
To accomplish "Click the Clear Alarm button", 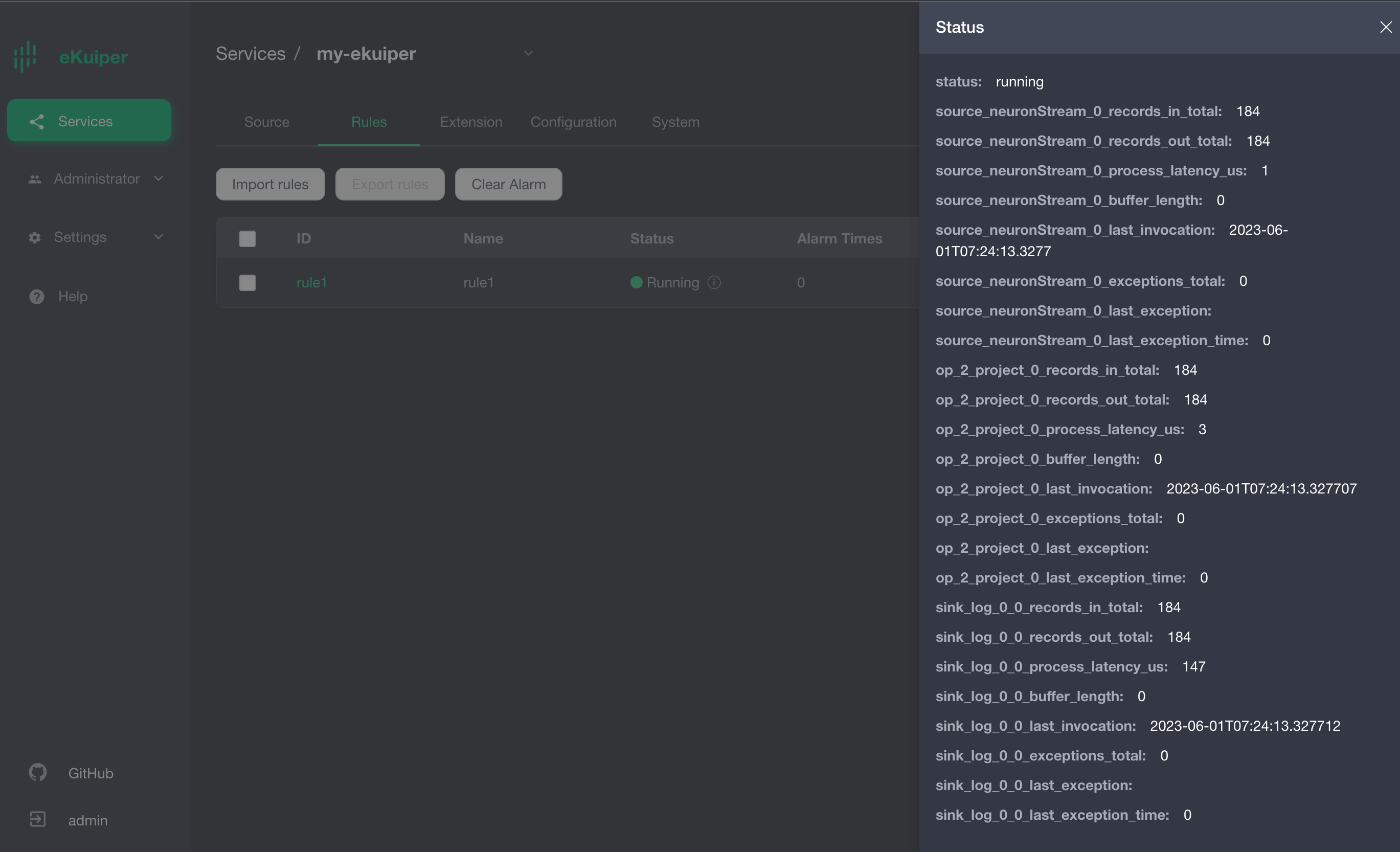I will [x=508, y=184].
